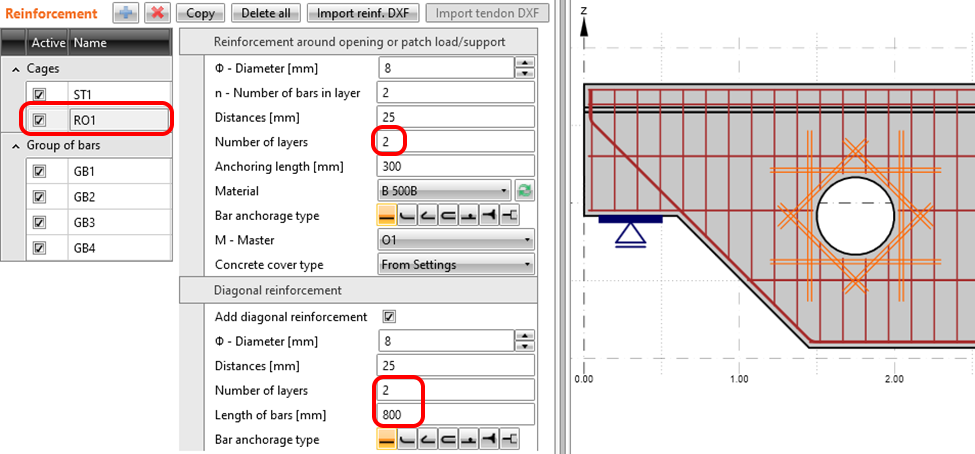Select the GB2 bar group
This screenshot has height=454, width=975.
pyautogui.click(x=97, y=197)
